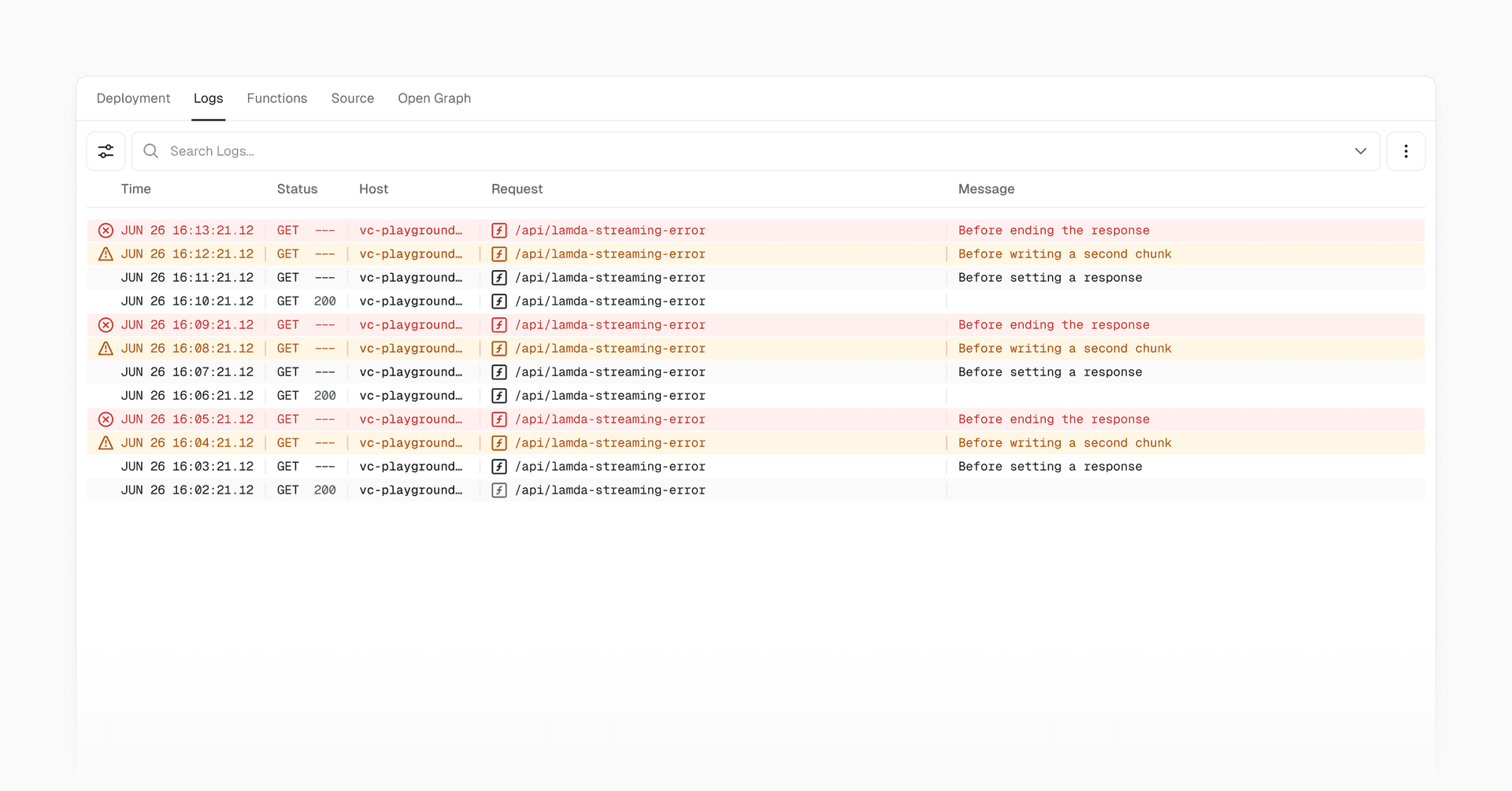Screen dimensions: 1512x791
Task: Click warning icon on 16:12:21.12 log row
Action: click(106, 254)
